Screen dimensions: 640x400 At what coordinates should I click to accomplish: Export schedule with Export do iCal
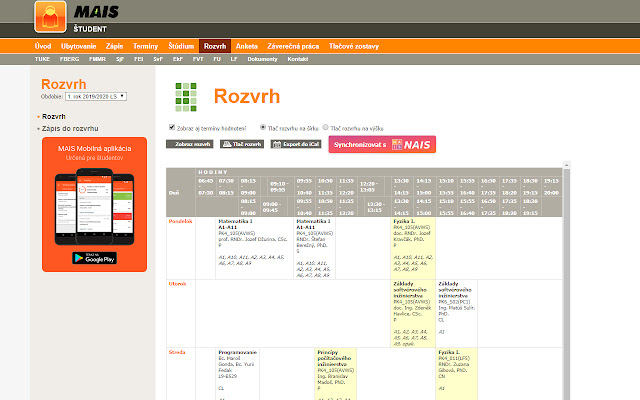[x=296, y=145]
